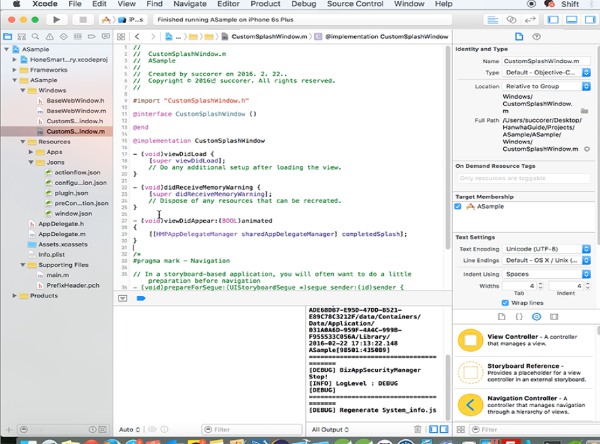Screen dimensions: 600x444
Task: Click the file Name field in inspector
Action: tap(546, 61)
